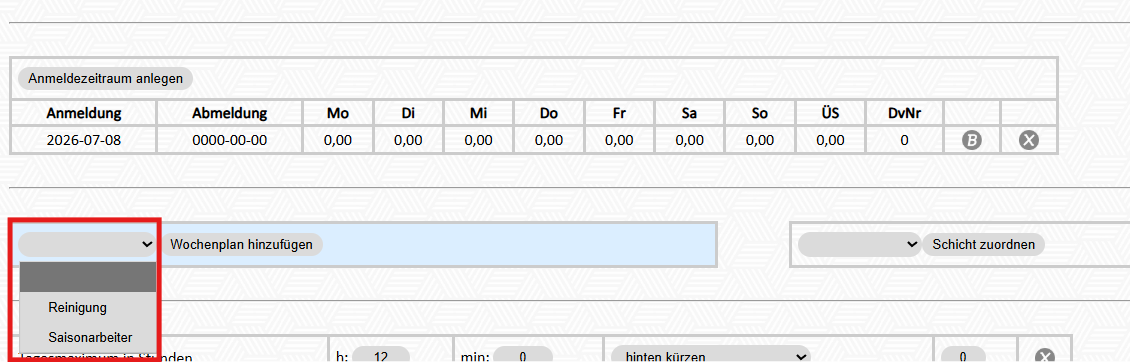Collapse the Wochenplan dropdown arrow
Image resolution: width=1130 pixels, height=362 pixels.
click(147, 244)
